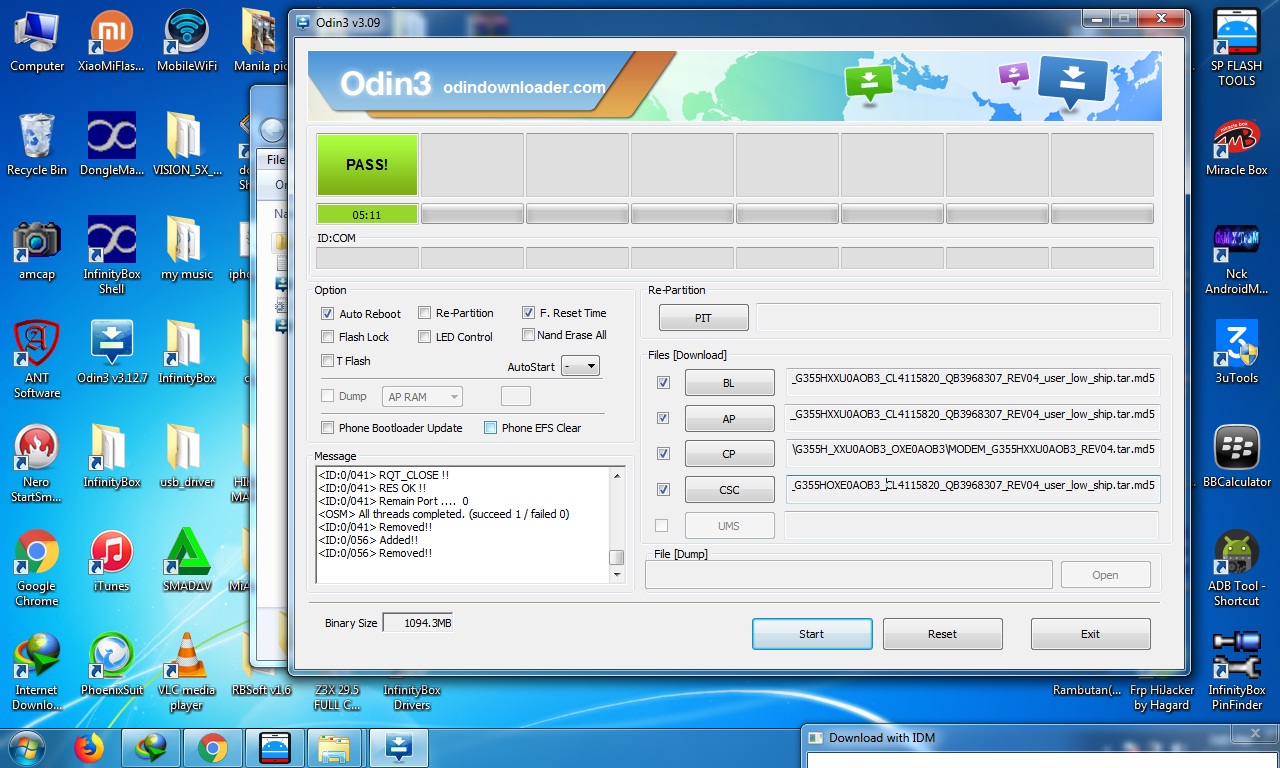Open the Windows Start menu
1280x768 pixels.
[x=27, y=747]
